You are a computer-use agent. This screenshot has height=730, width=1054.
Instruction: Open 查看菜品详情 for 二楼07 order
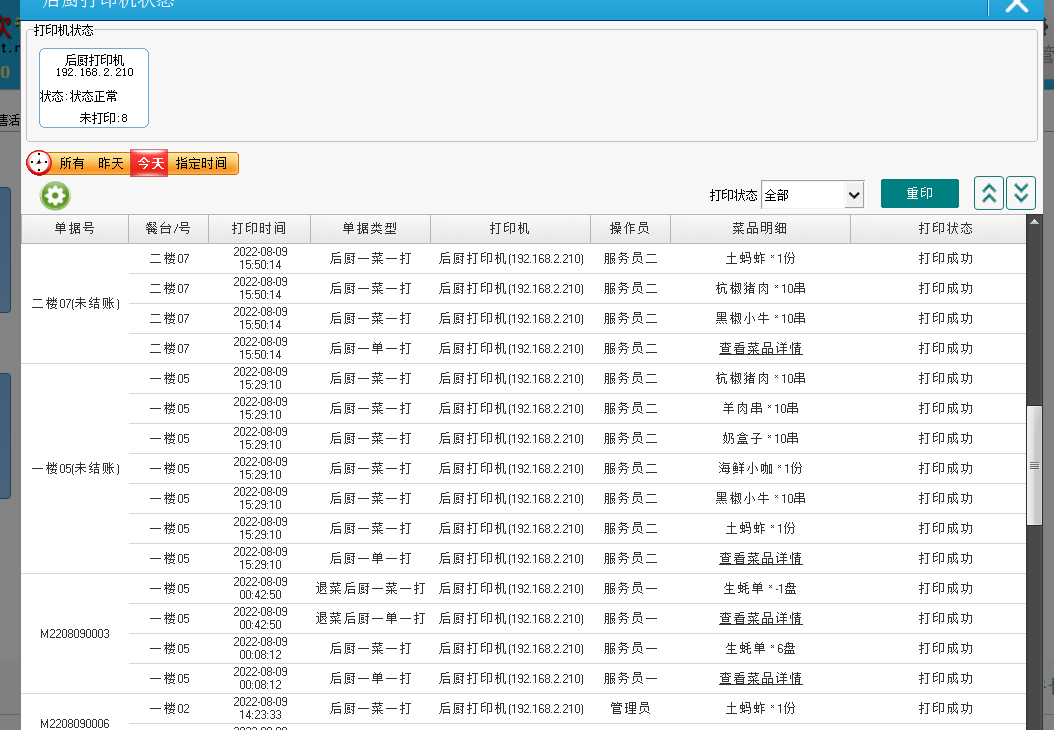760,349
